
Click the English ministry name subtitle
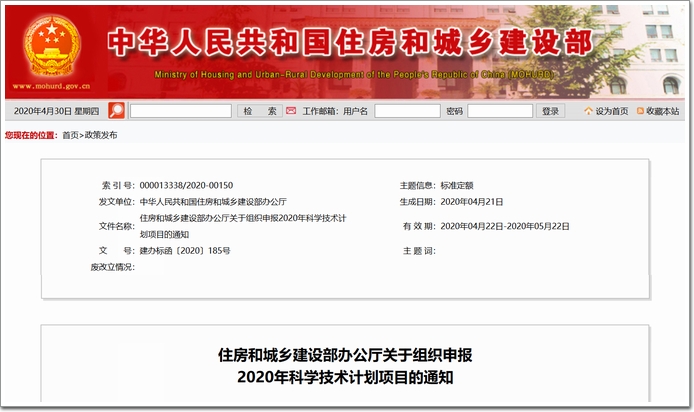click(354, 75)
